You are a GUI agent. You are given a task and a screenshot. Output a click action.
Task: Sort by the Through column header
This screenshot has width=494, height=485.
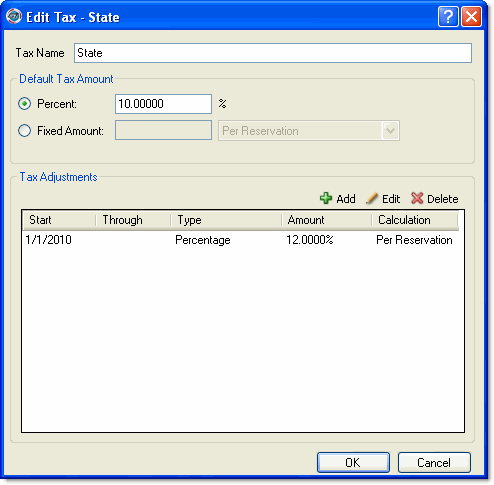[133, 220]
